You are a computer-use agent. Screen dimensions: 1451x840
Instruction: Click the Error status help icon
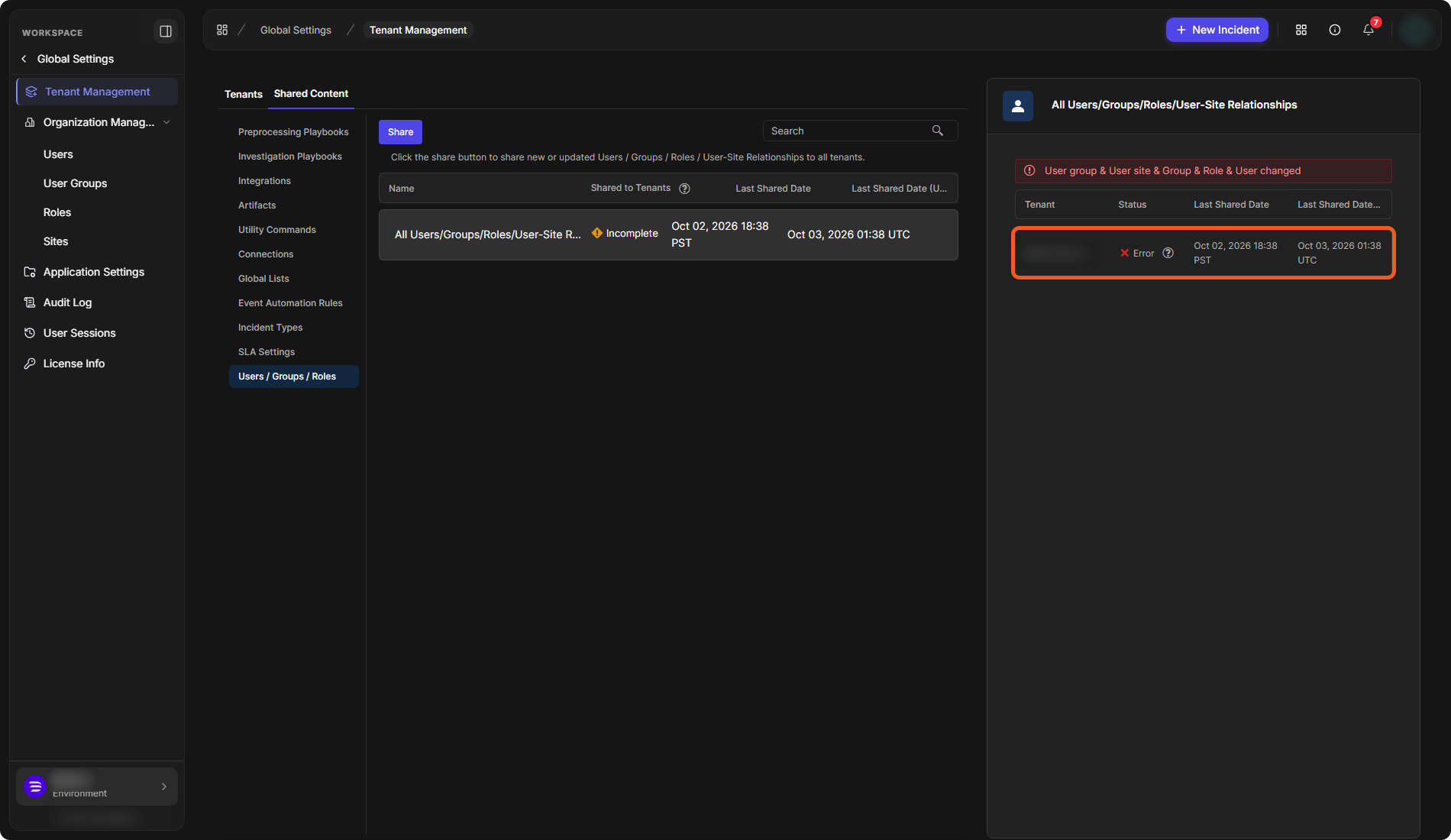pos(1168,254)
